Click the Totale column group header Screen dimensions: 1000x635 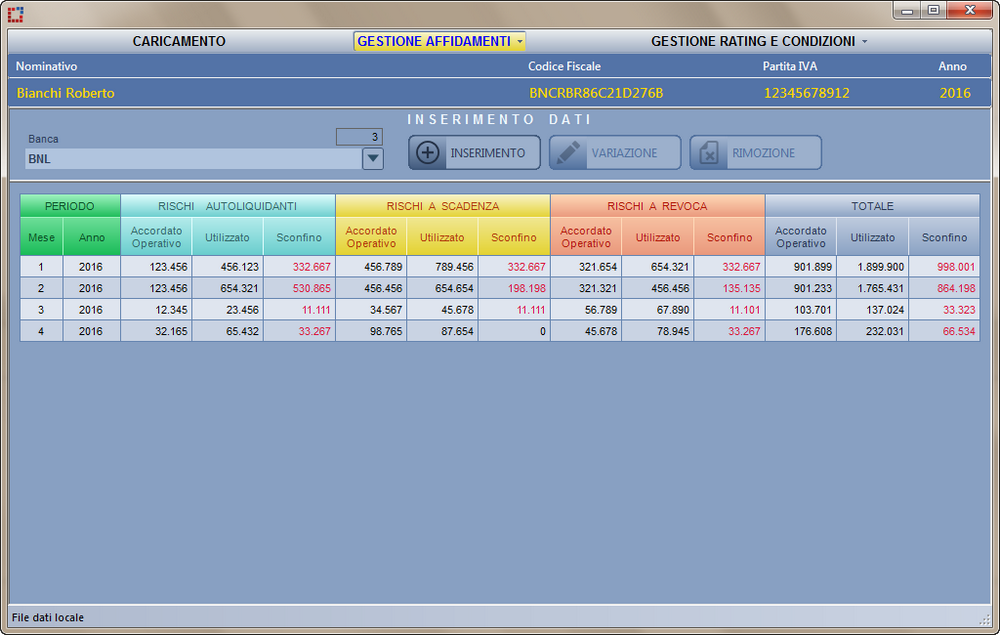coord(872,206)
